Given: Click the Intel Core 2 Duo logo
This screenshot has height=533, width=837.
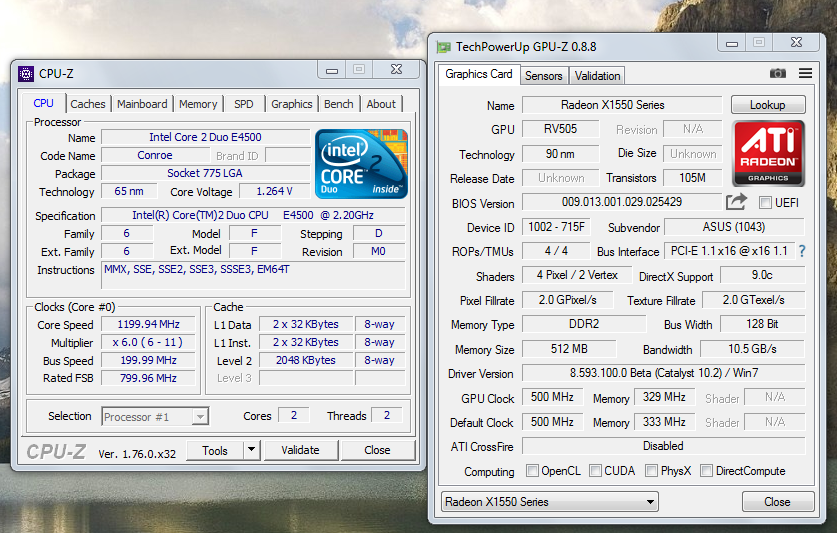Looking at the screenshot, I should (361, 162).
